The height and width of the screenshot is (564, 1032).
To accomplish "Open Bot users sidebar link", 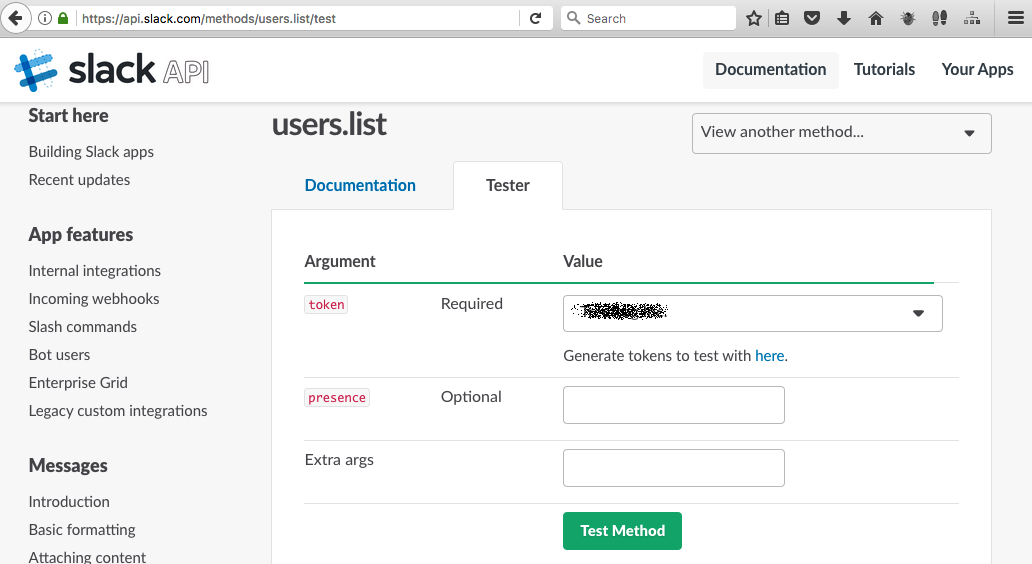I will pyautogui.click(x=59, y=355).
